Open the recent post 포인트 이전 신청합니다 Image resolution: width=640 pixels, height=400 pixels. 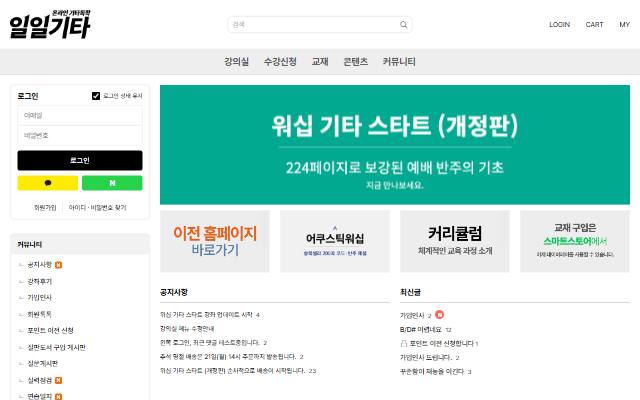click(x=444, y=344)
